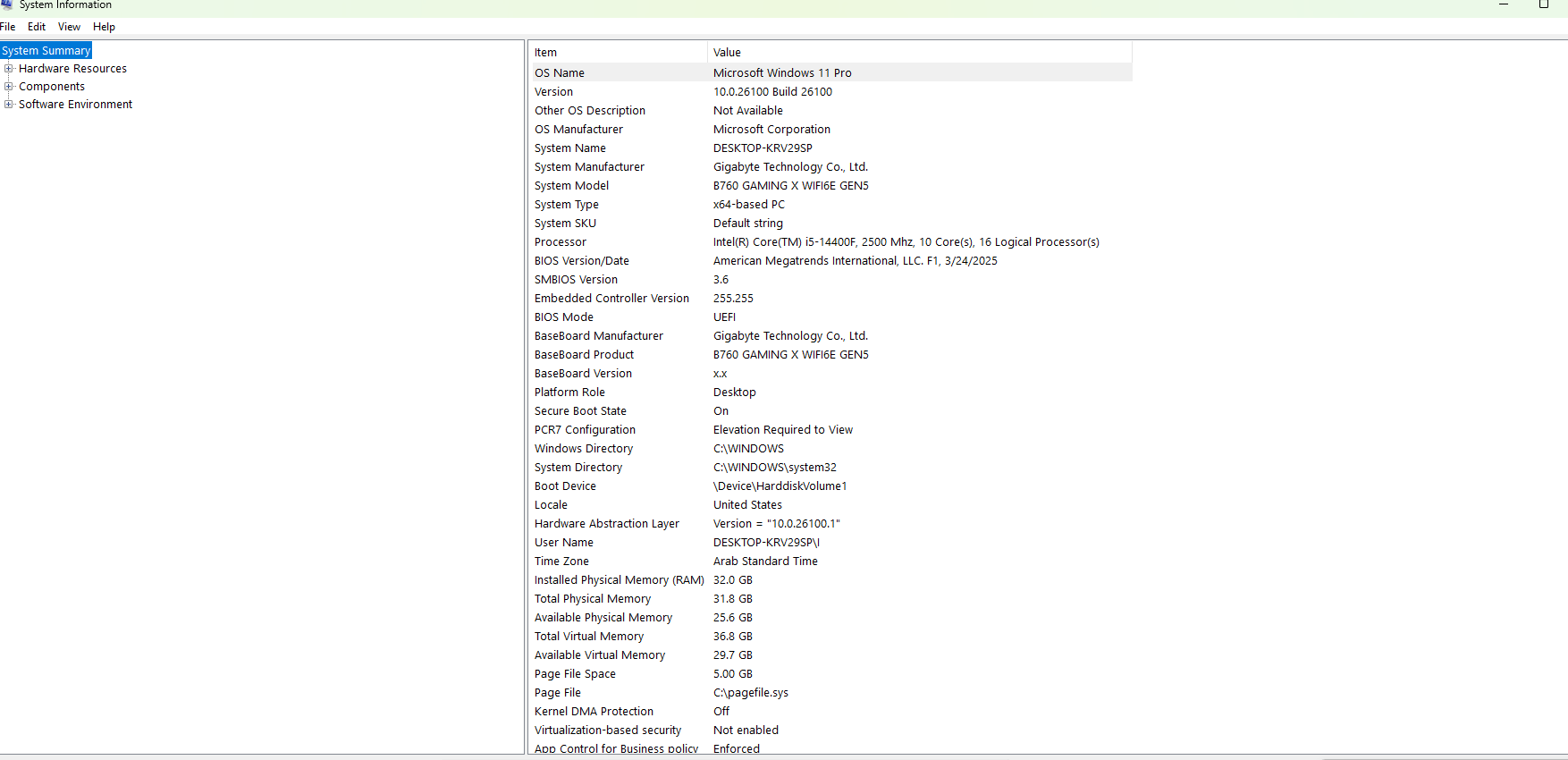Select the OS Manufacturer row
The image size is (1568, 760).
click(830, 130)
